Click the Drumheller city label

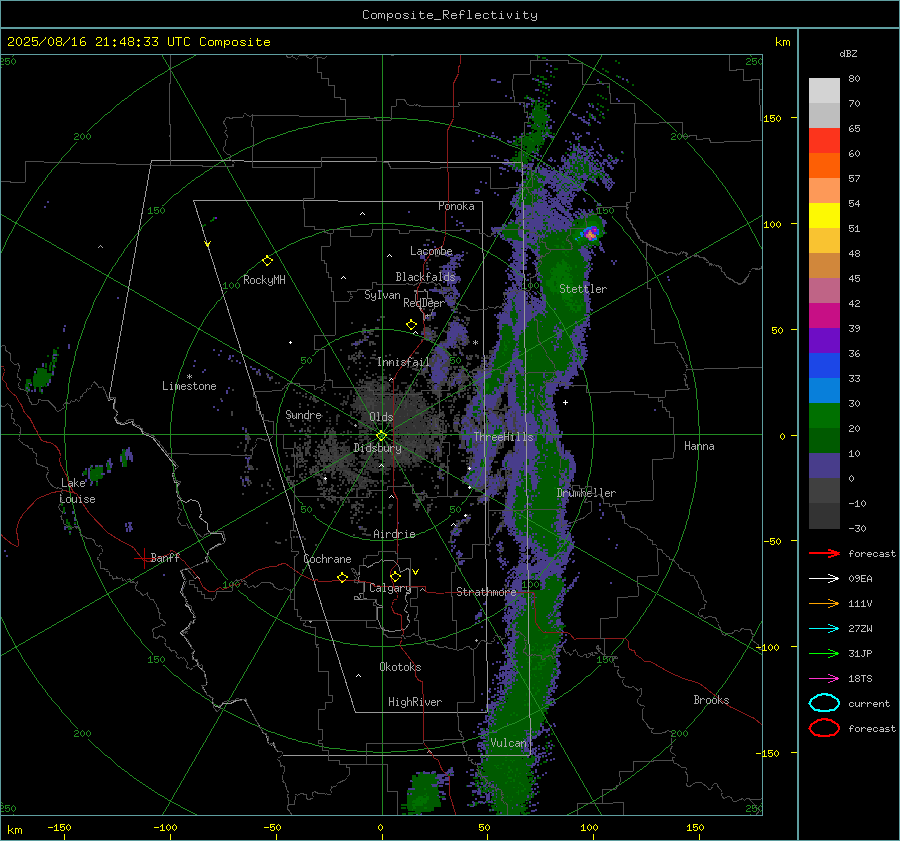pos(586,493)
